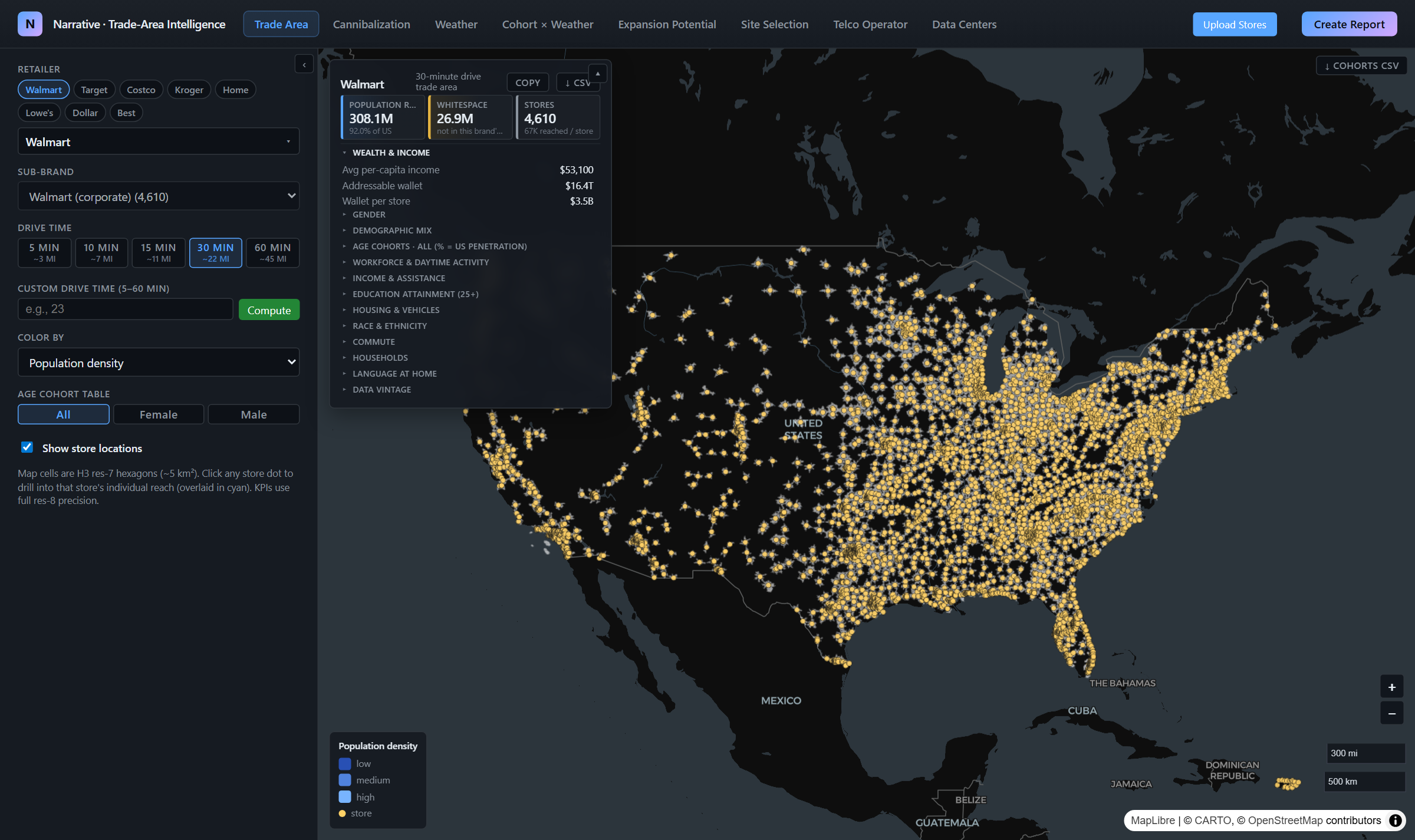Screen dimensions: 1415x840
Task: Download the panel CSV
Action: (578, 83)
